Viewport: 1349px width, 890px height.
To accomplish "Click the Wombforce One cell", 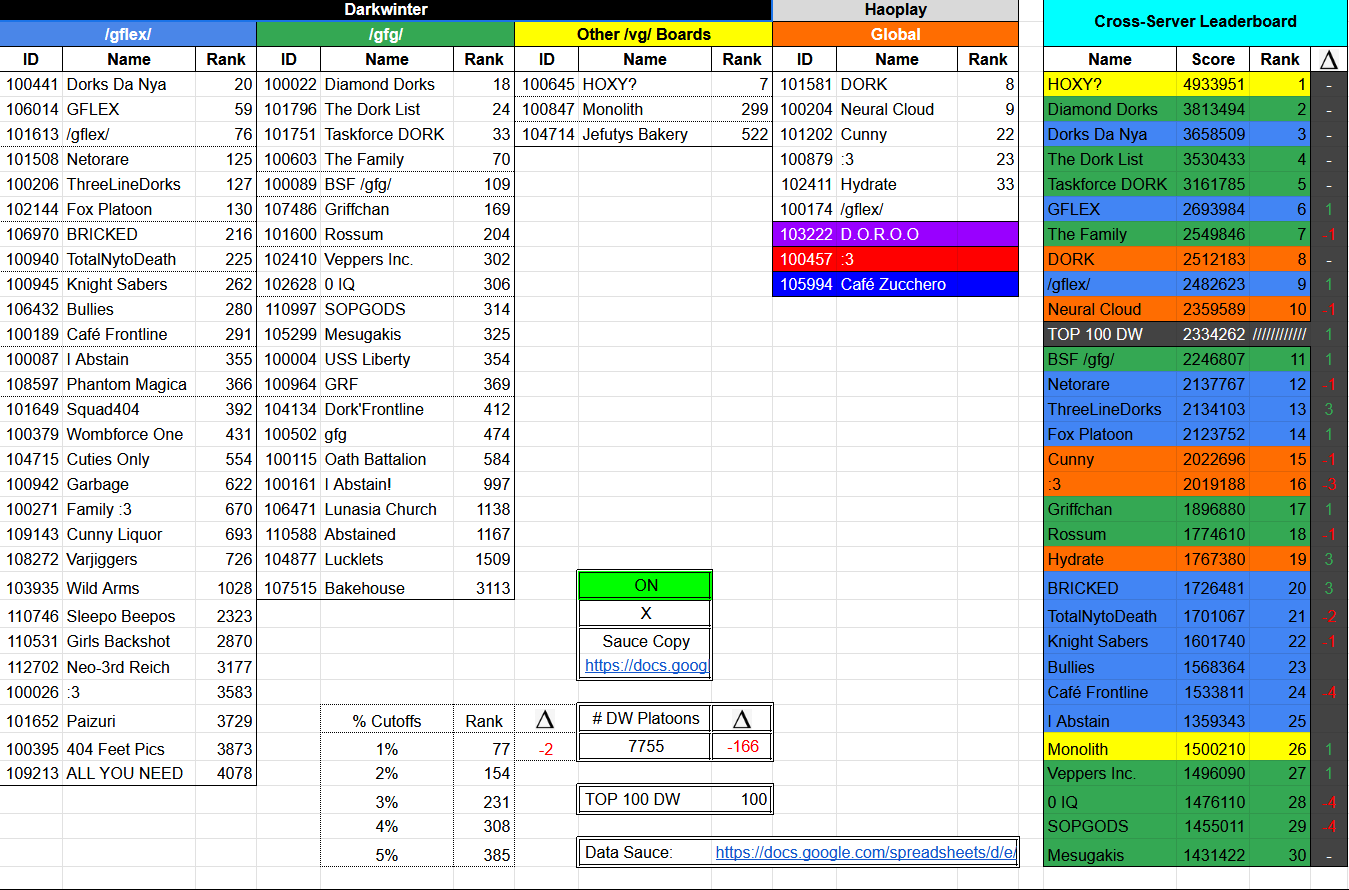I will 128,434.
